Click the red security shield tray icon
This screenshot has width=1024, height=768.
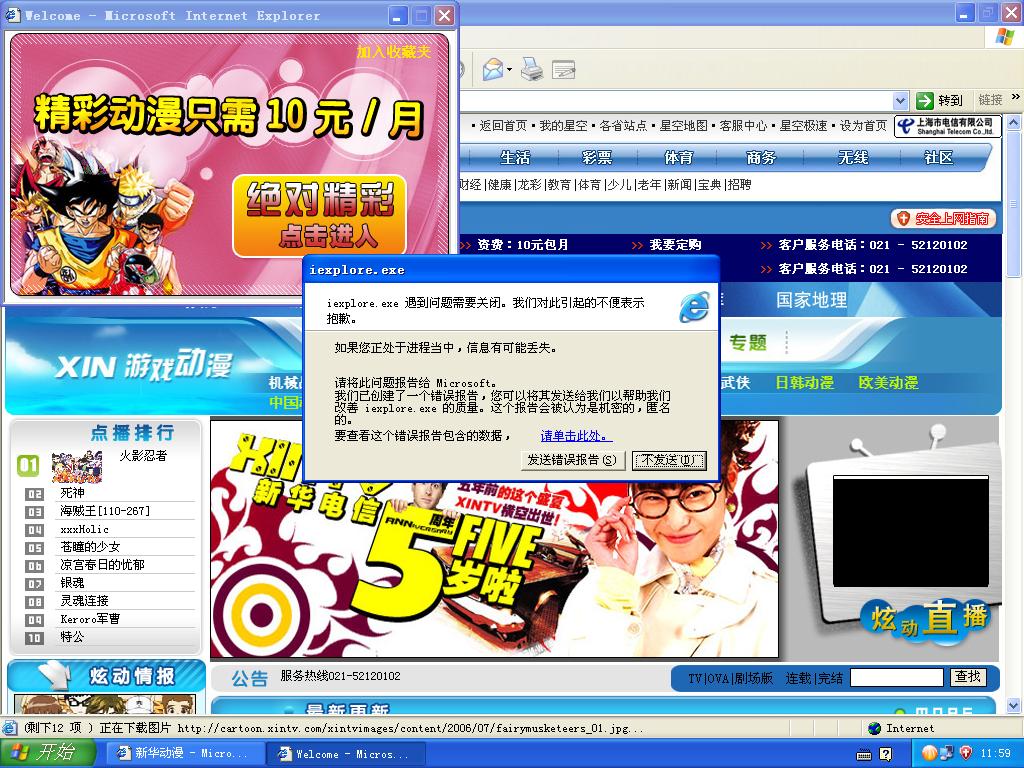tap(966, 753)
